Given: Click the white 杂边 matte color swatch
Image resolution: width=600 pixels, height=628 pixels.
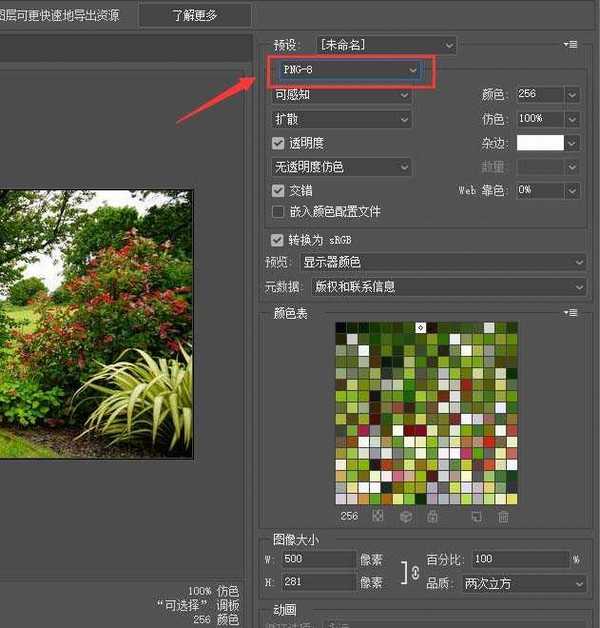Looking at the screenshot, I should pyautogui.click(x=539, y=143).
